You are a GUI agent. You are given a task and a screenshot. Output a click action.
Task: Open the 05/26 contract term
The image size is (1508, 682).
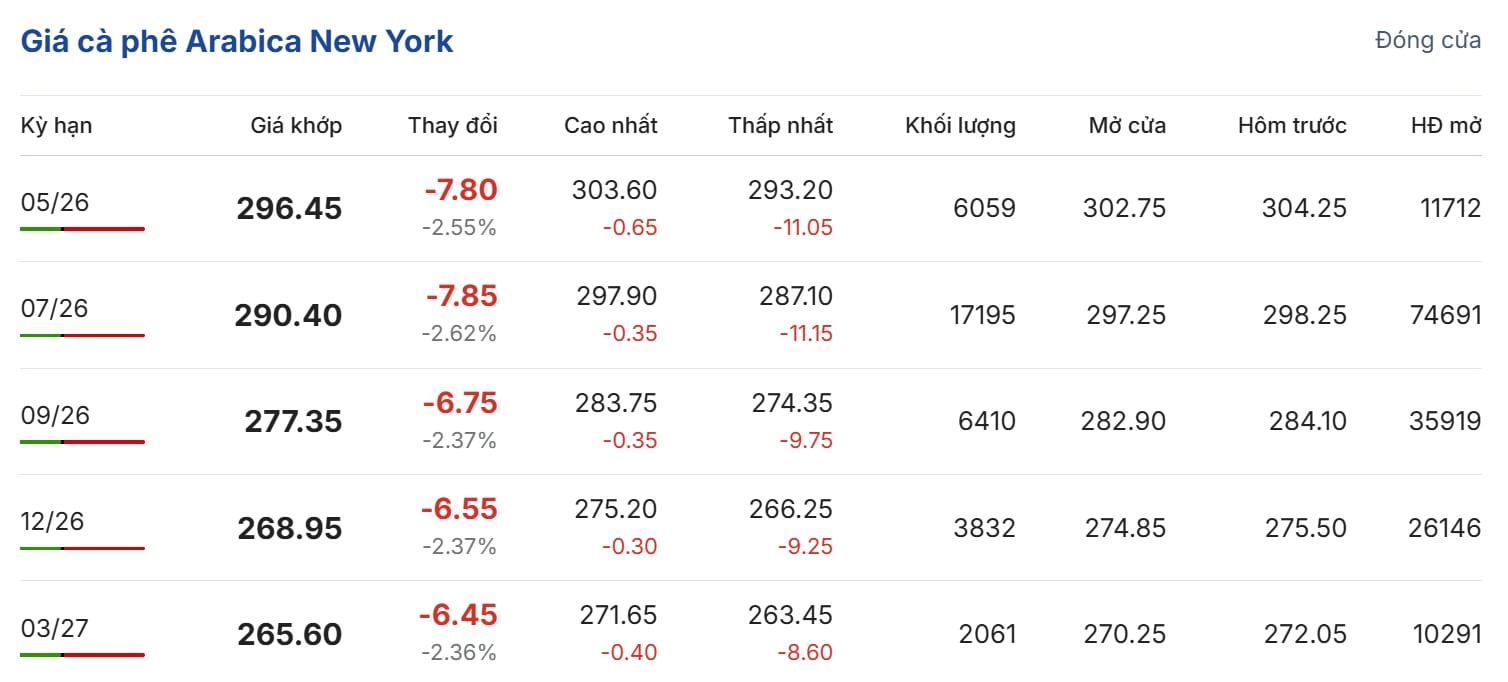coord(55,203)
